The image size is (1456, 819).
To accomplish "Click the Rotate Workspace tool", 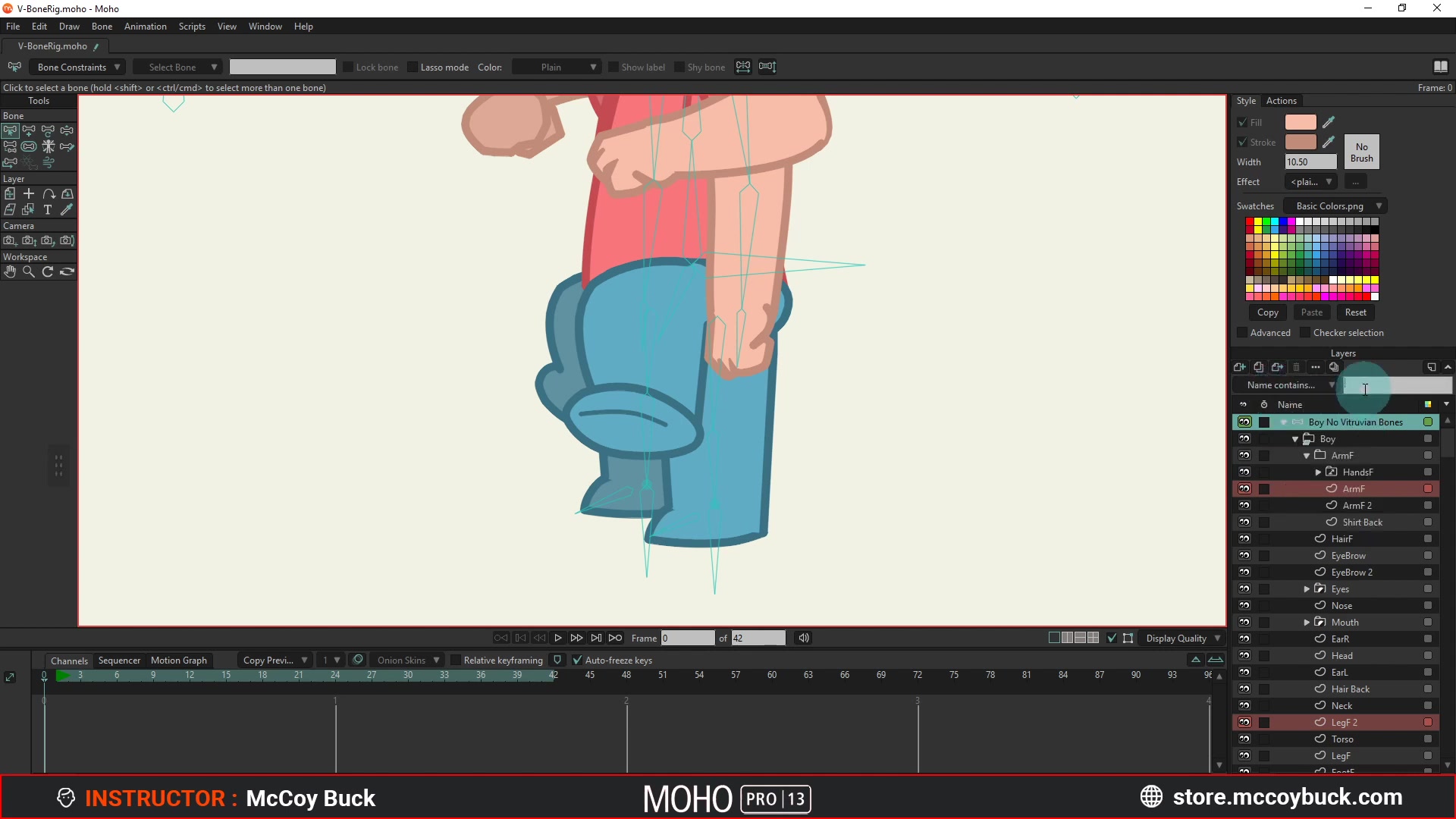I will pyautogui.click(x=48, y=271).
